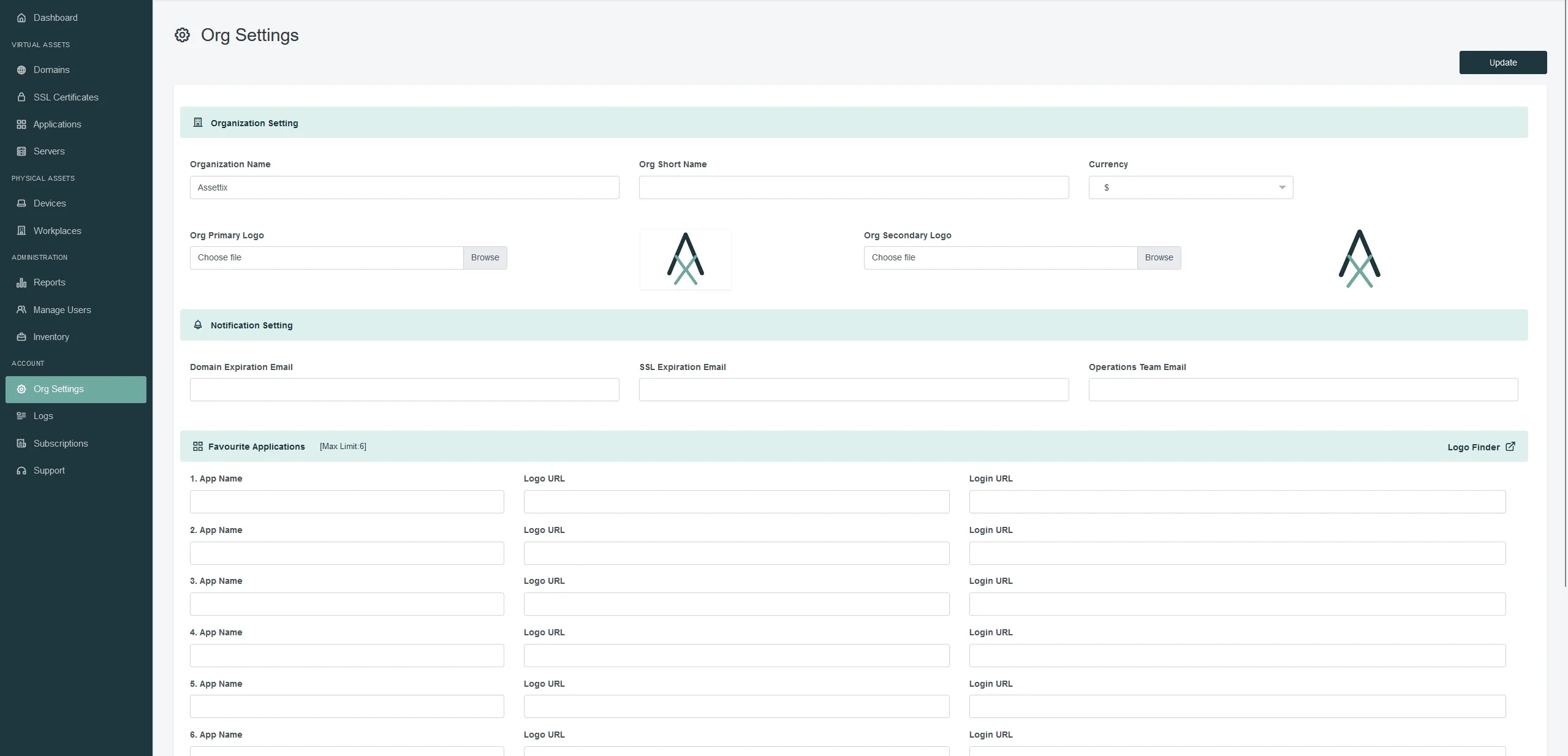Click Login URL field for app 3
Screen dimensions: 1568x756
(1237, 604)
